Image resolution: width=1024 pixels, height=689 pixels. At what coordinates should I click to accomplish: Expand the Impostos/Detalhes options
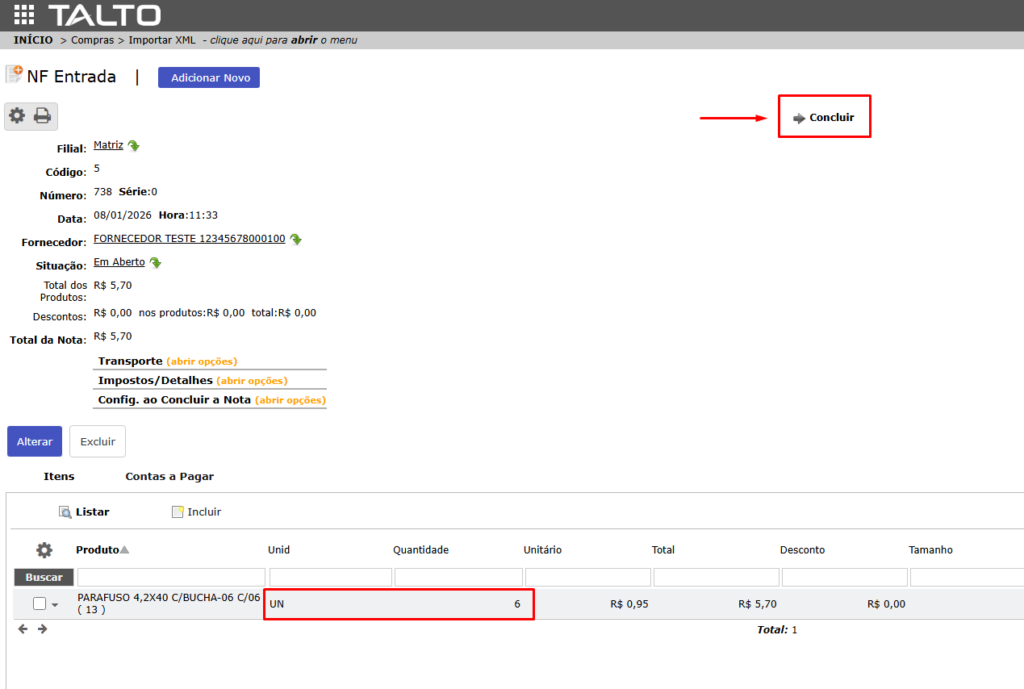coord(251,381)
